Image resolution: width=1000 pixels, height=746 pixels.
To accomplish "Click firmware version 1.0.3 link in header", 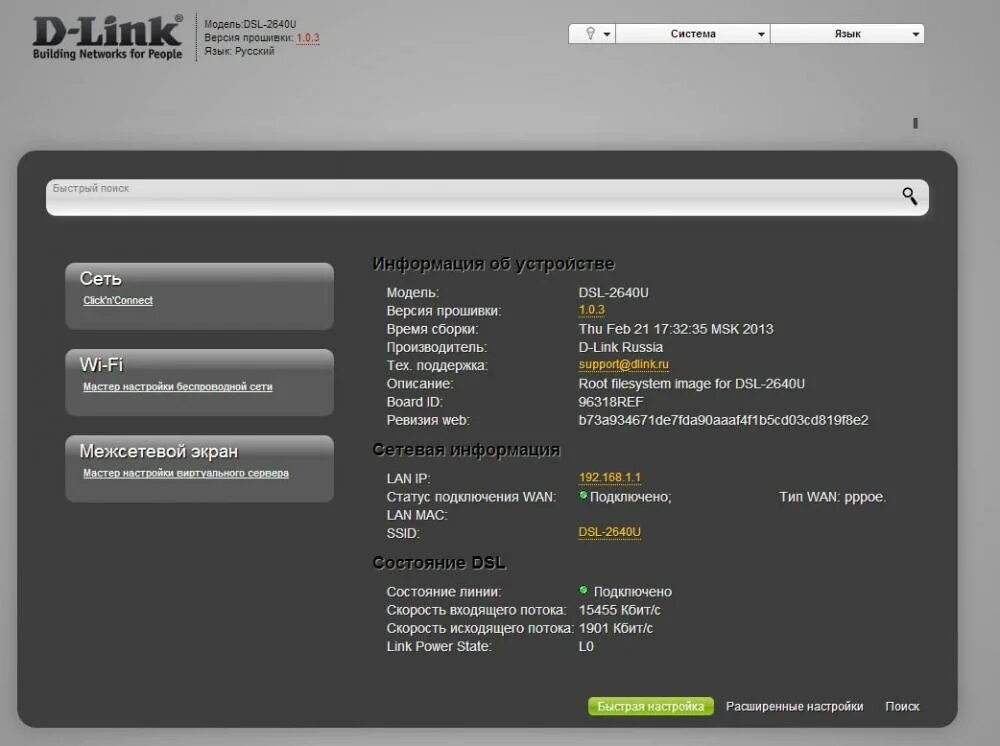I will 308,38.
